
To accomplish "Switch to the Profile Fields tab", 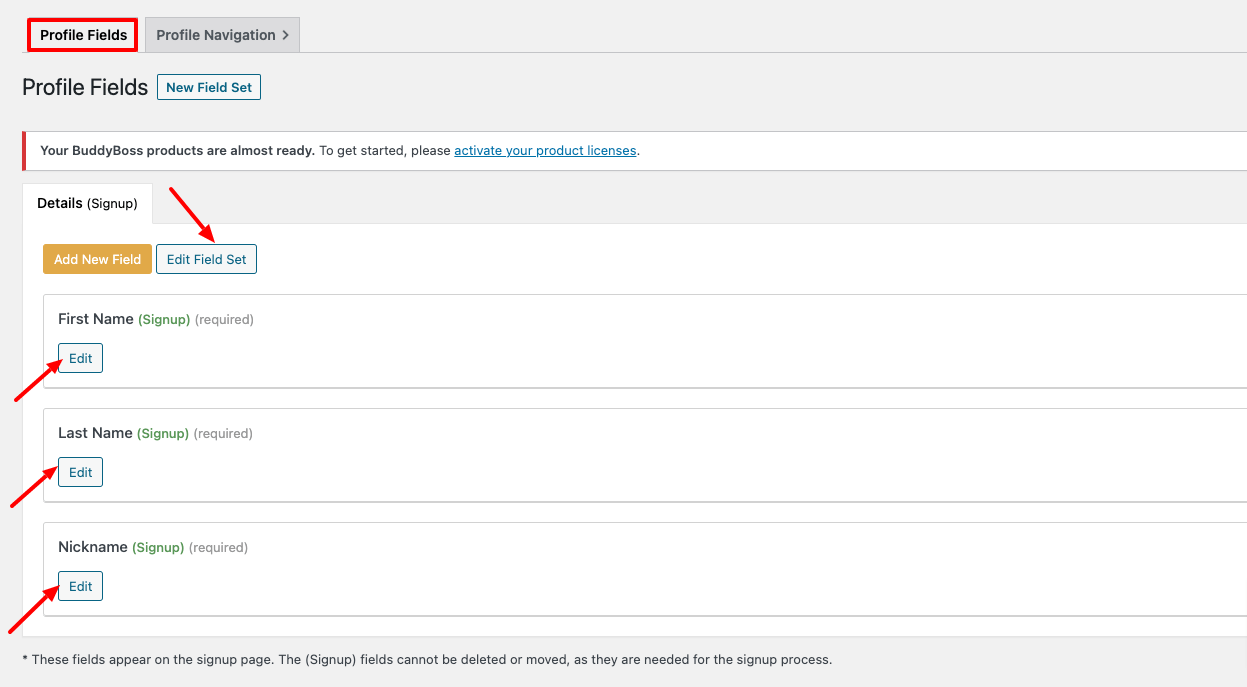I will [83, 35].
